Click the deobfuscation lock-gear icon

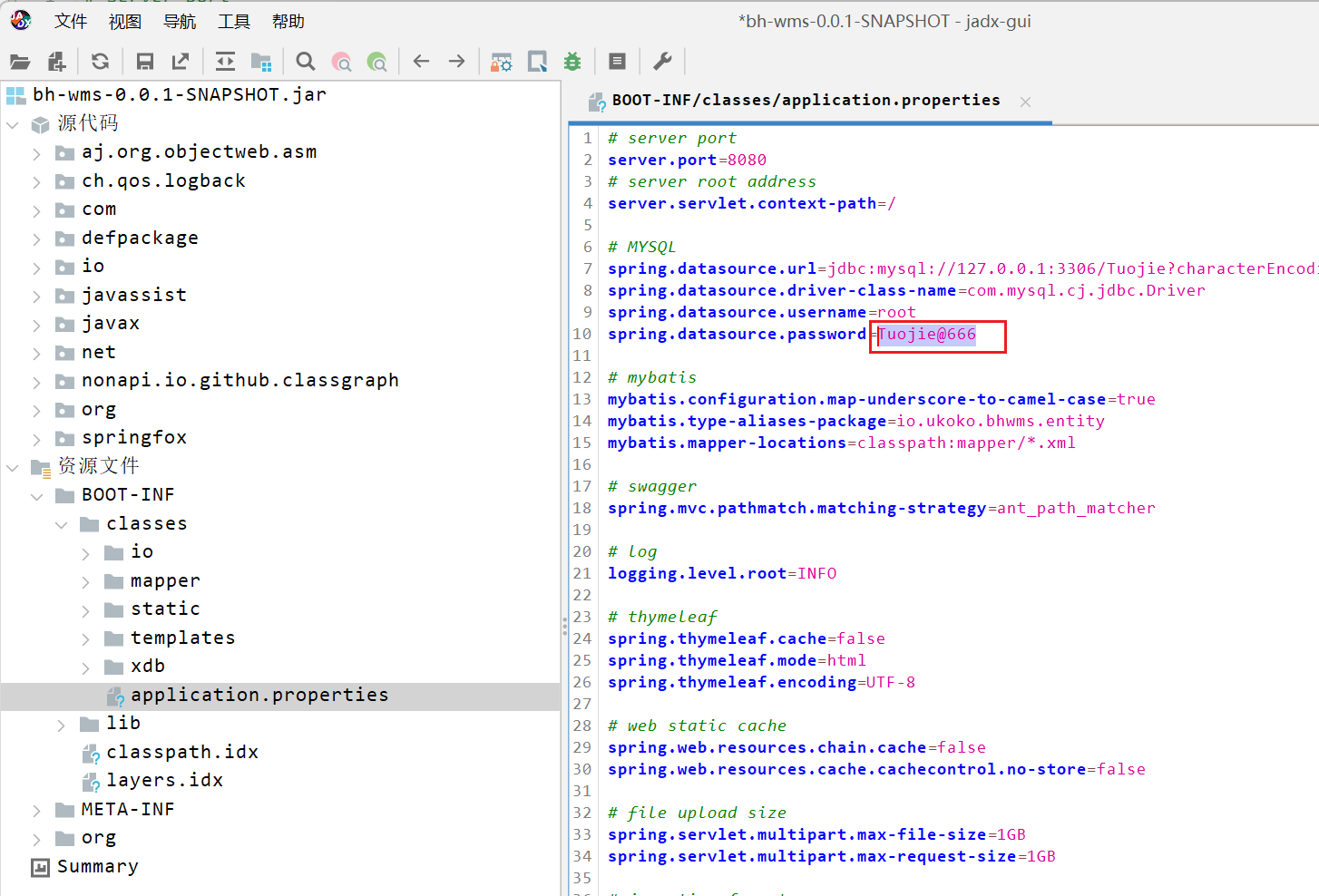click(501, 62)
